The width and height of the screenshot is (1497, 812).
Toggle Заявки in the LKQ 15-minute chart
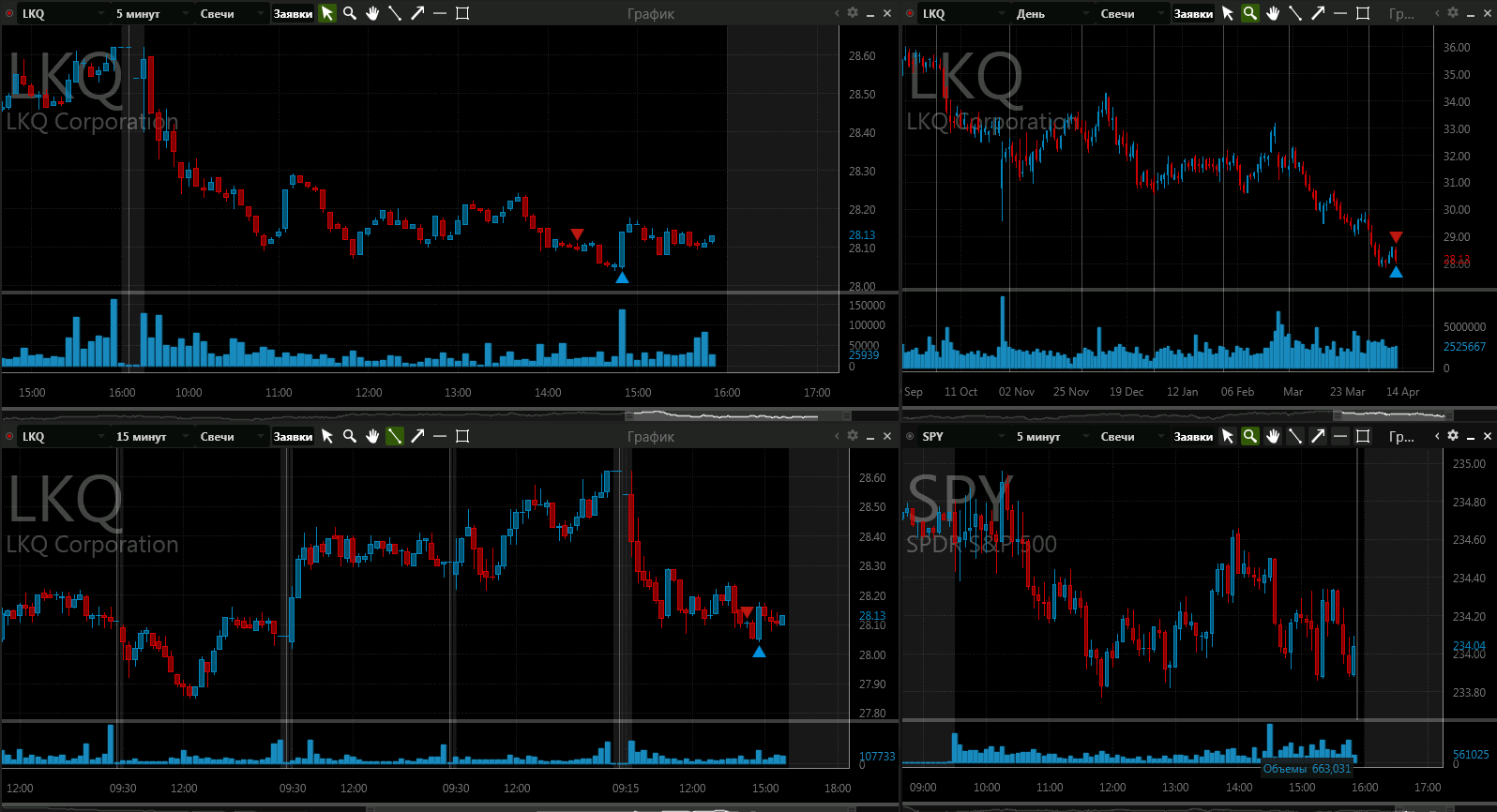(x=293, y=437)
